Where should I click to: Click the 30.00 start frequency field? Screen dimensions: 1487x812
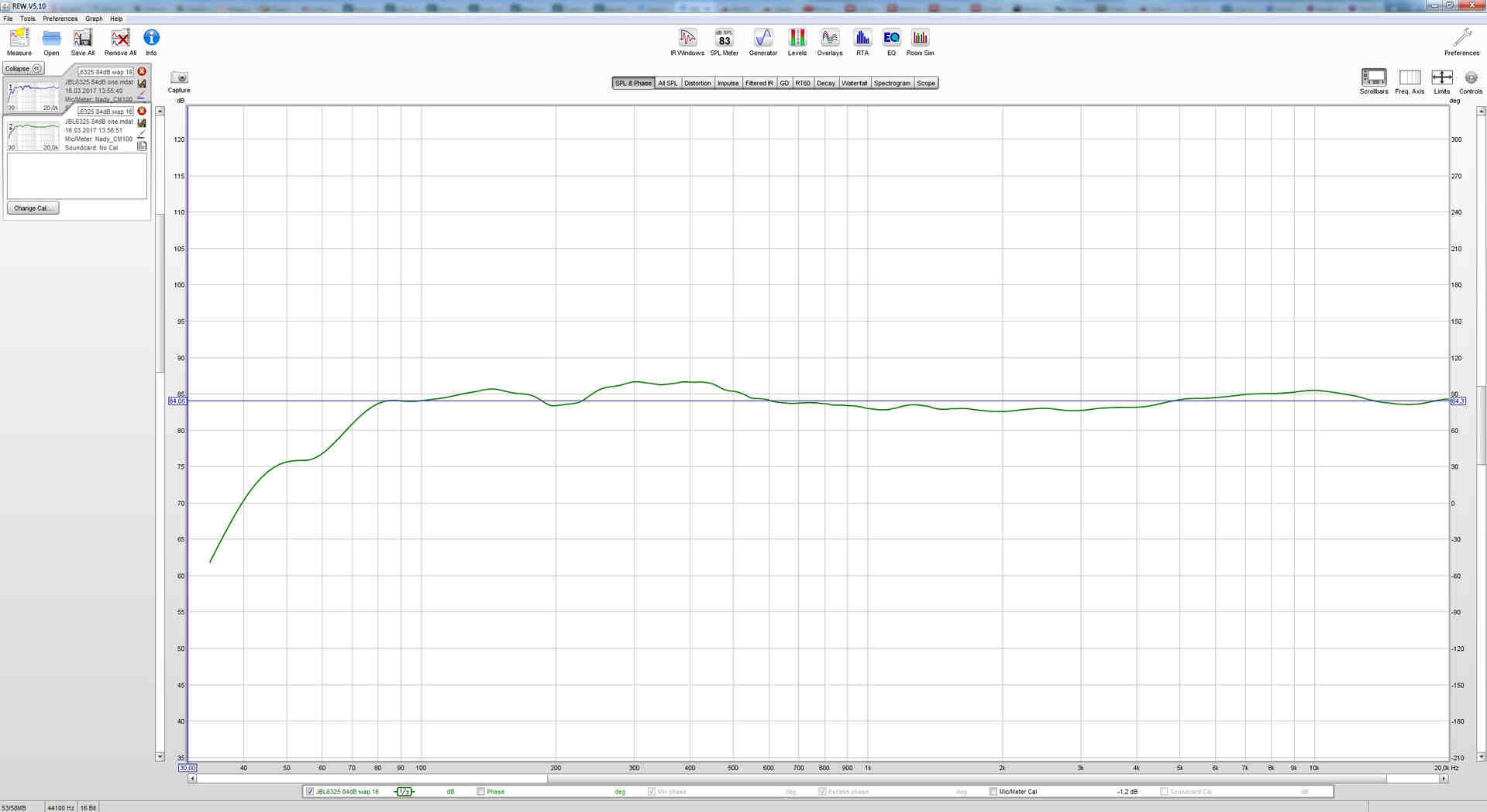188,768
